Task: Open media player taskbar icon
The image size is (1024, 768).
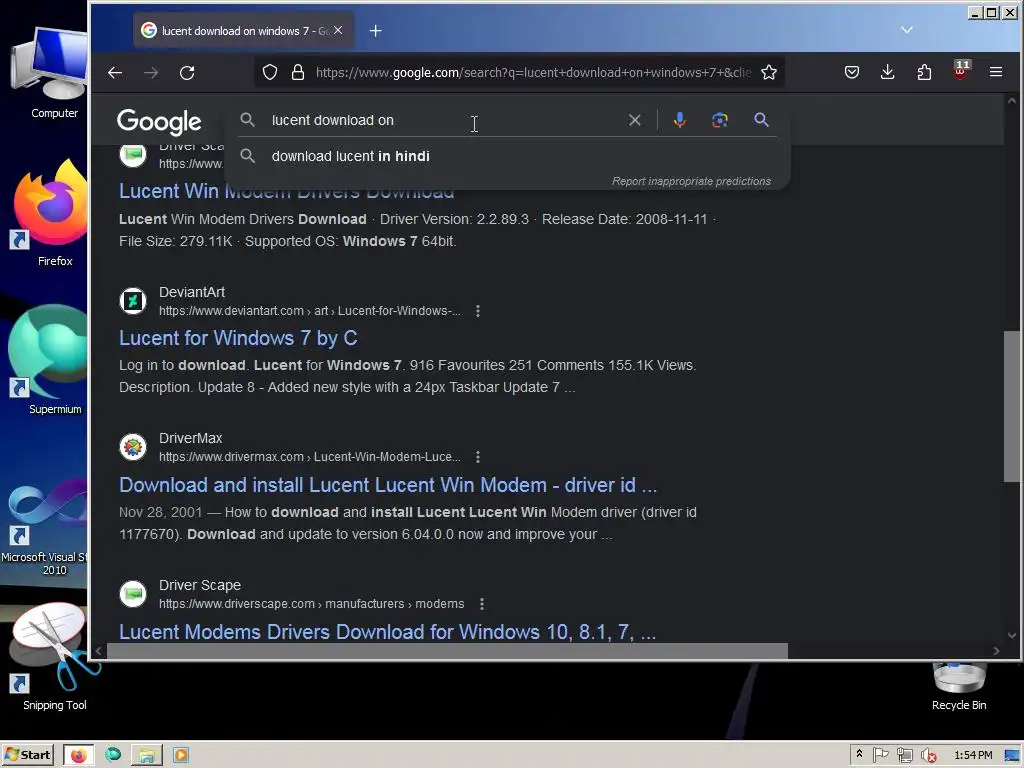Action: click(x=181, y=755)
